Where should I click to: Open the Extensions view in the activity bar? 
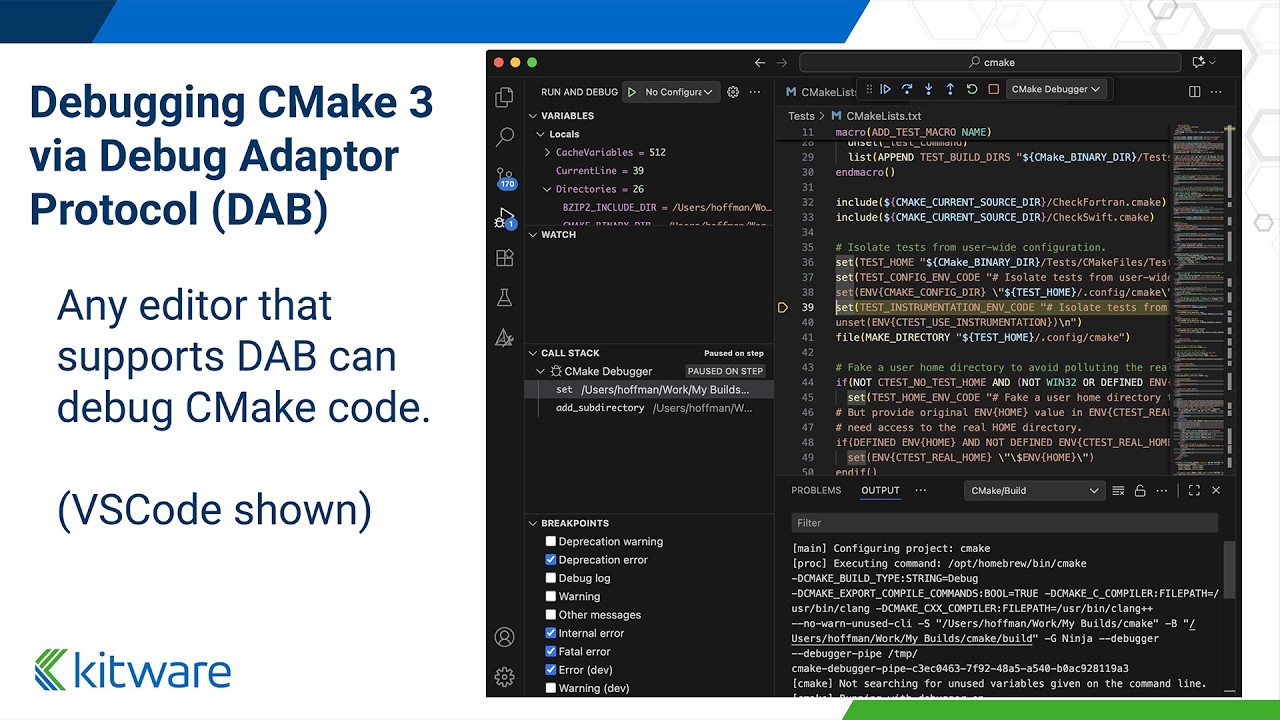point(505,258)
